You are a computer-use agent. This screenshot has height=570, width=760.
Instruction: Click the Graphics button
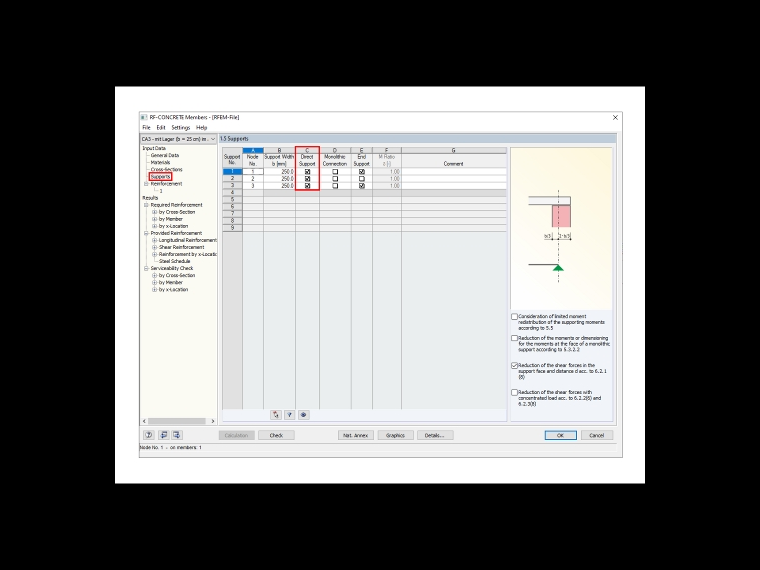[396, 435]
